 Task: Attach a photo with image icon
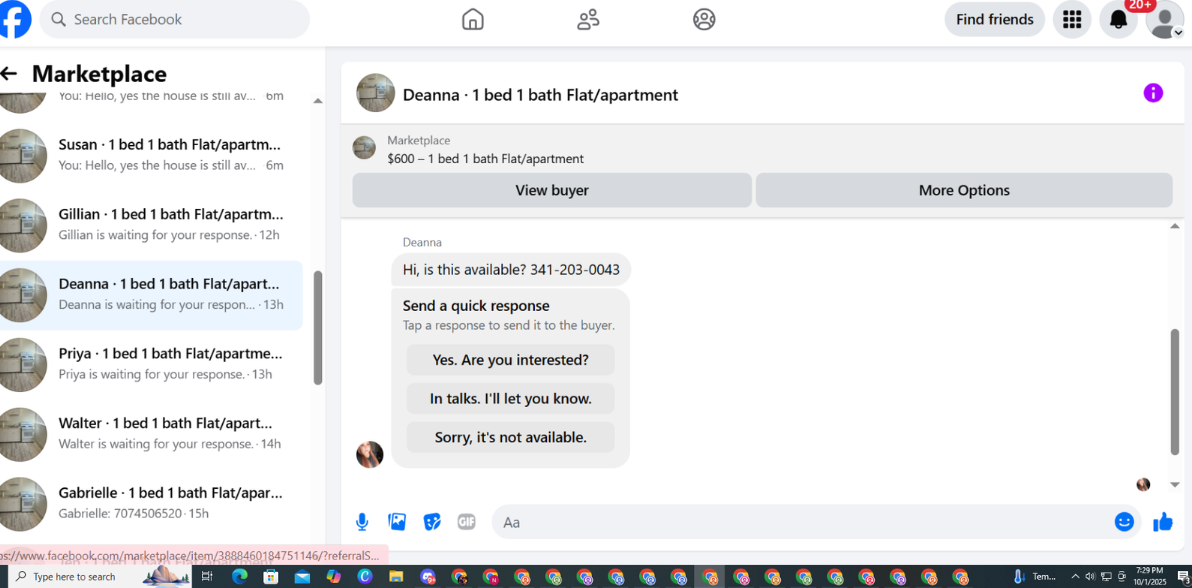pyautogui.click(x=397, y=522)
